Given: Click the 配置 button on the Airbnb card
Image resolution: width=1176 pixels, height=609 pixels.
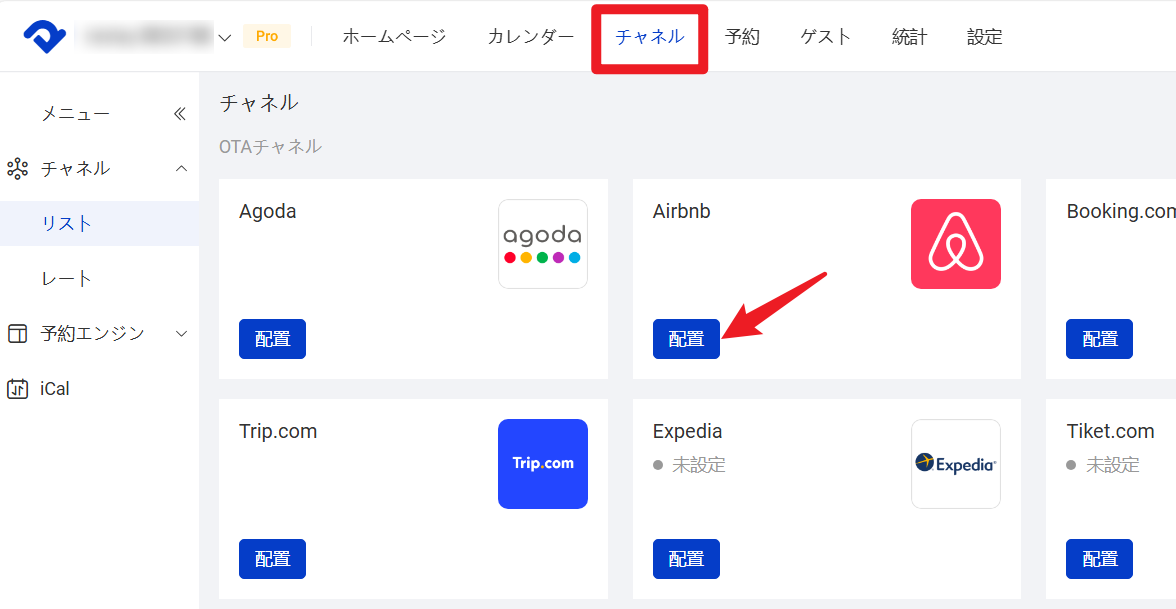Looking at the screenshot, I should [x=686, y=338].
